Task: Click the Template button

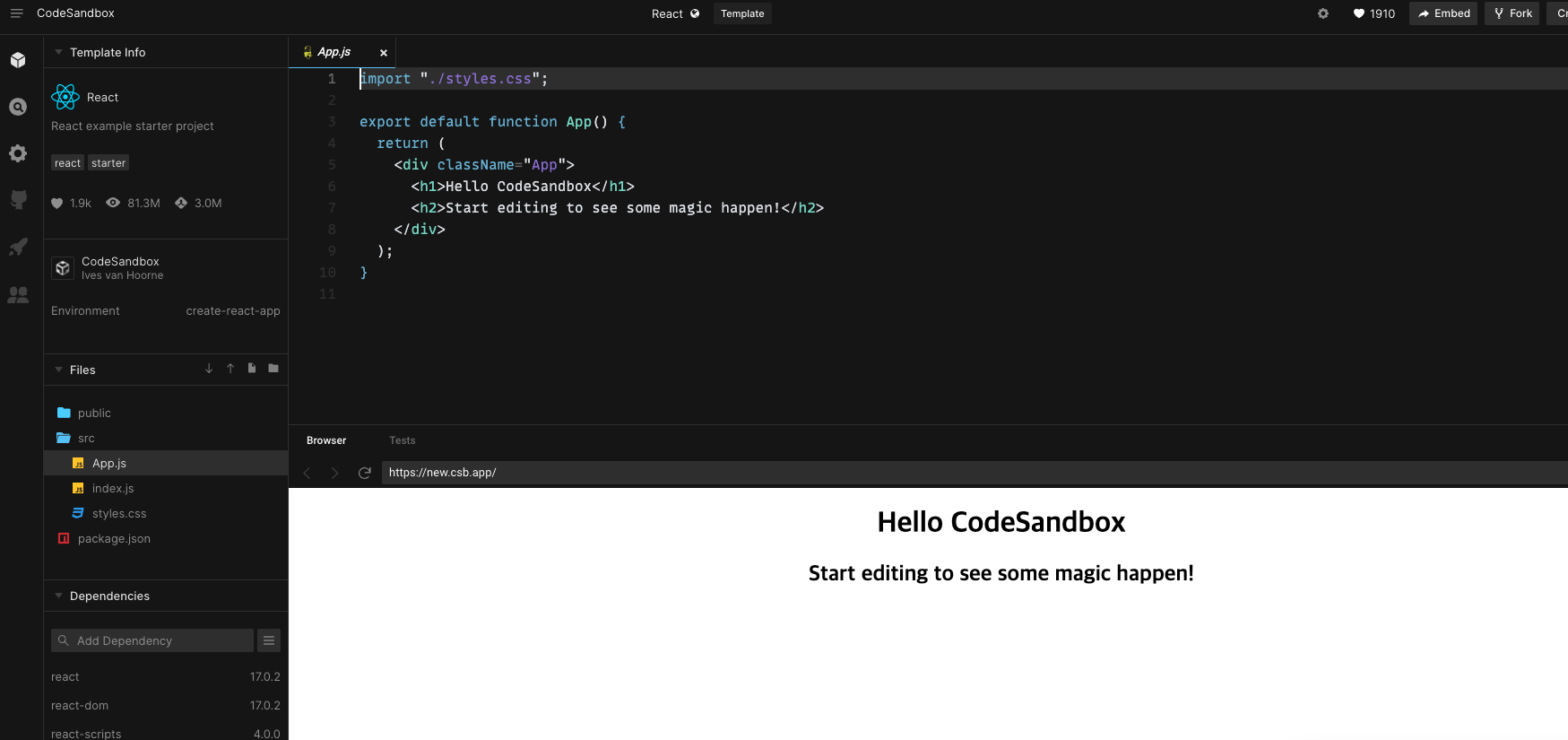Action: tap(742, 13)
